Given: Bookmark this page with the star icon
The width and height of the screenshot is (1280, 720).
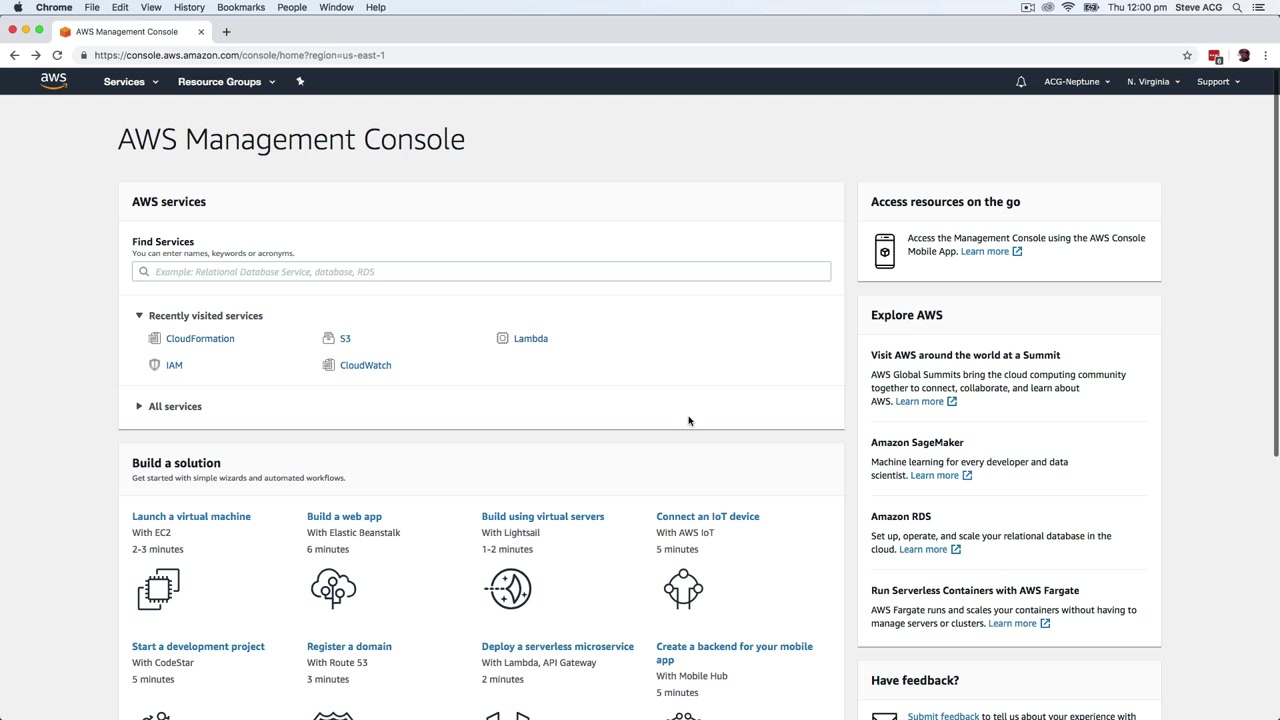Looking at the screenshot, I should [1187, 55].
